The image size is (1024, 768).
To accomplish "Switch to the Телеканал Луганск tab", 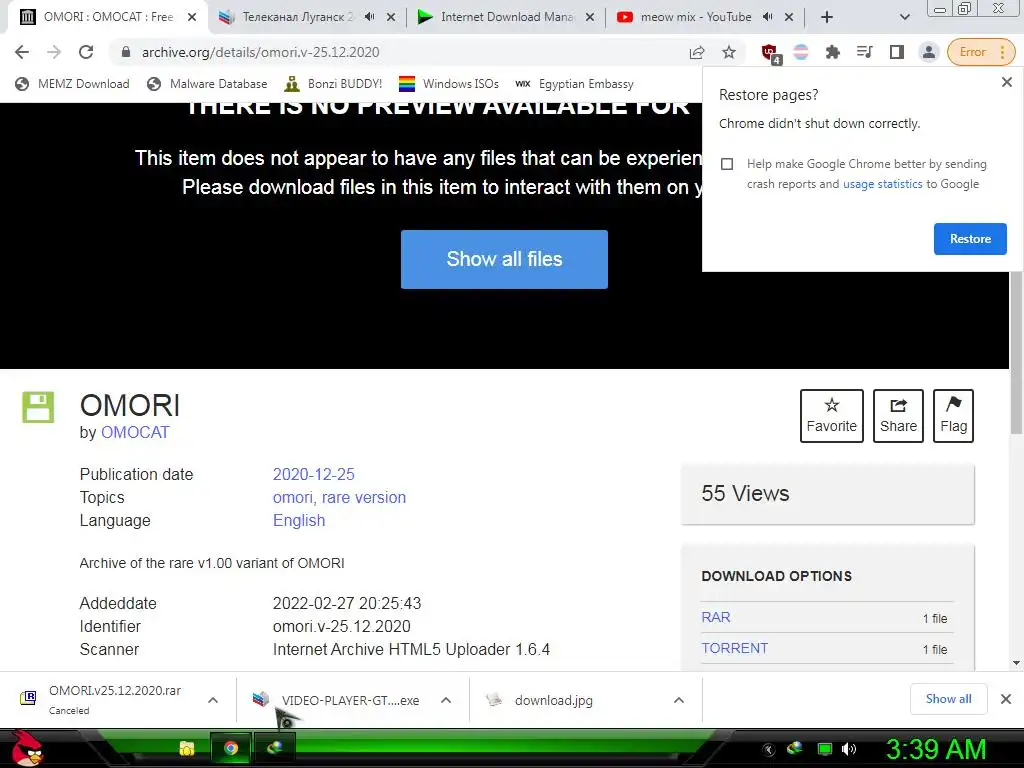I will click(x=307, y=17).
